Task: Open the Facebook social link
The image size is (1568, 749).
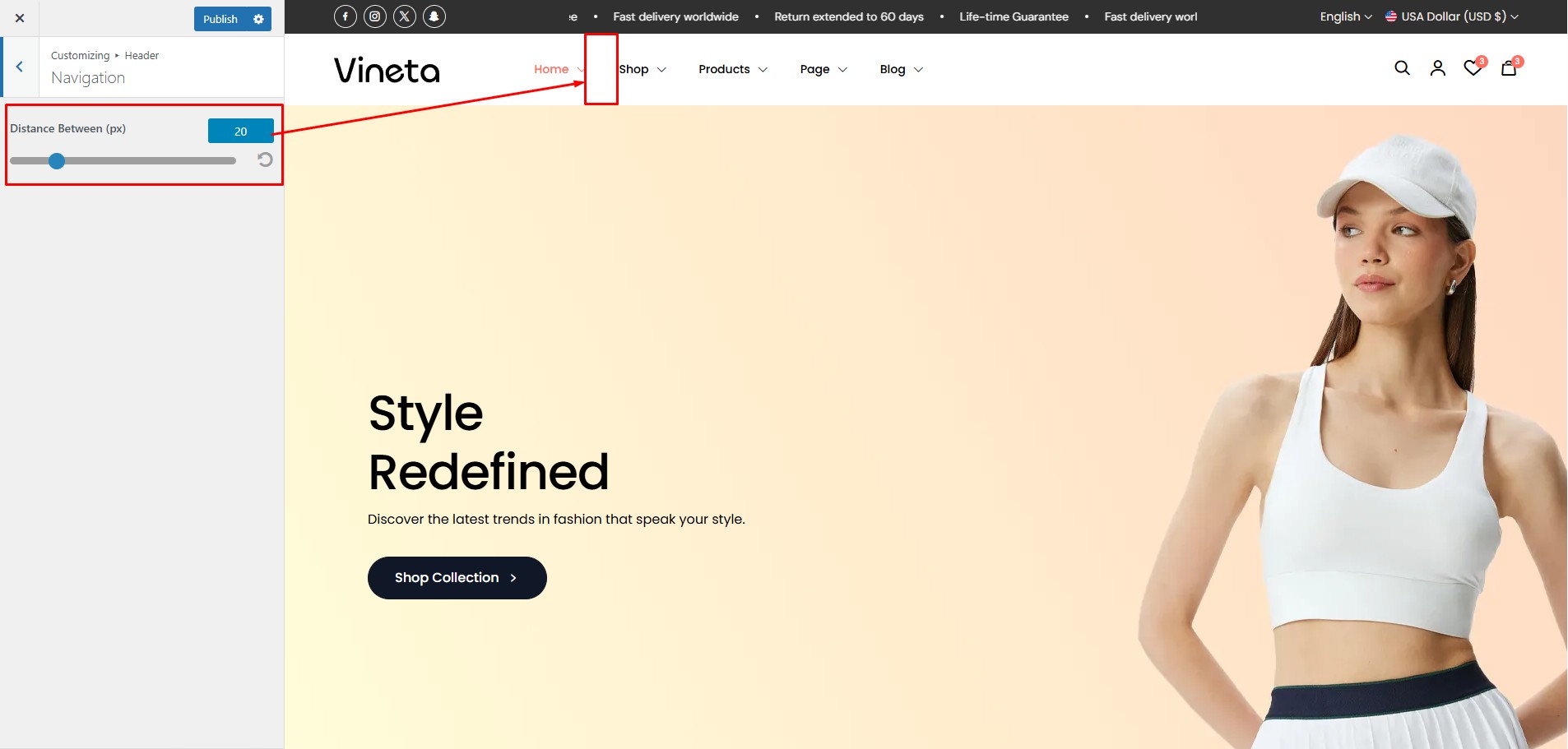Action: coord(346,16)
